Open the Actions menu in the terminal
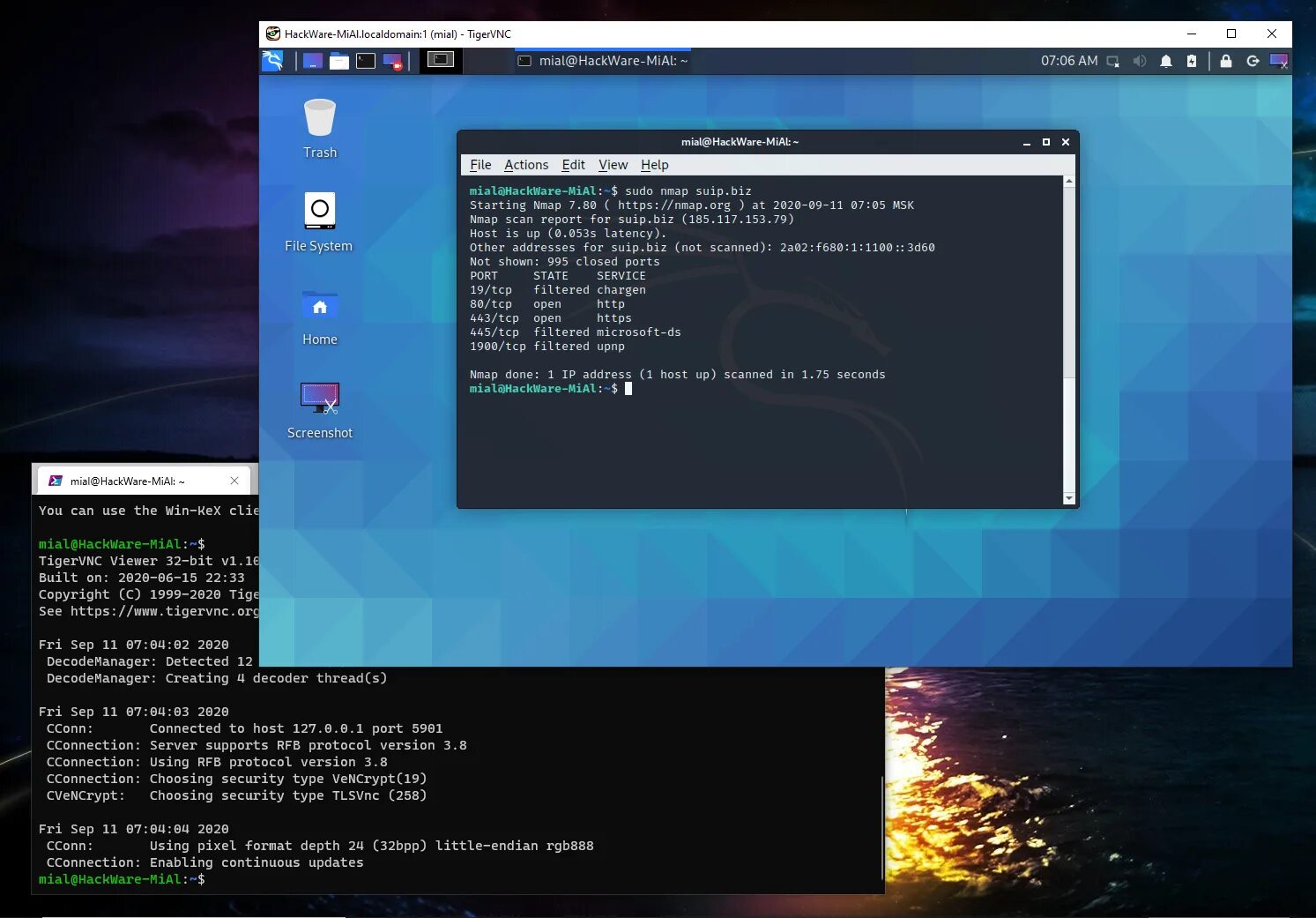 coord(525,165)
